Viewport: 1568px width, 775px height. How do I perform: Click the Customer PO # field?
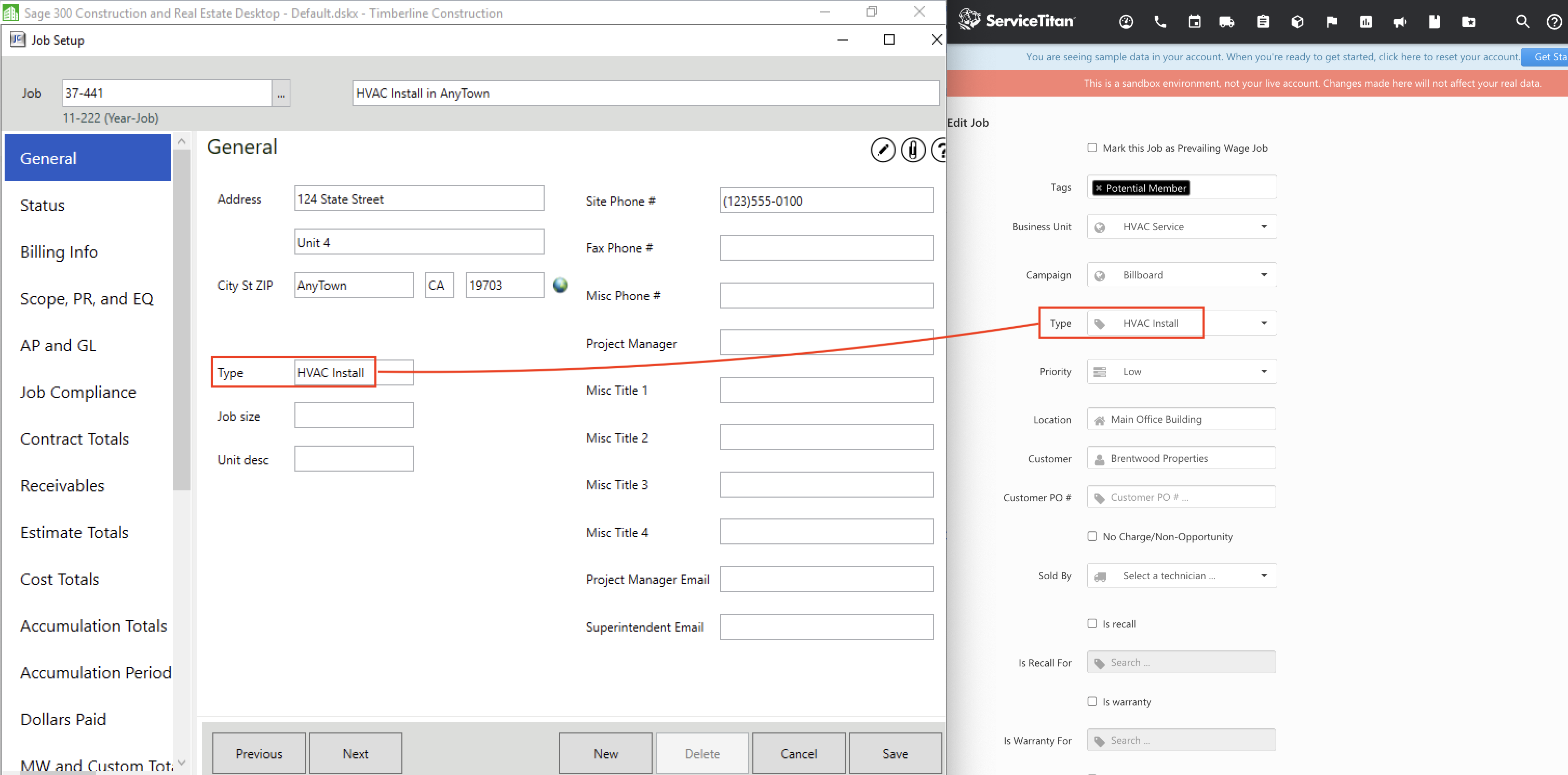1181,497
